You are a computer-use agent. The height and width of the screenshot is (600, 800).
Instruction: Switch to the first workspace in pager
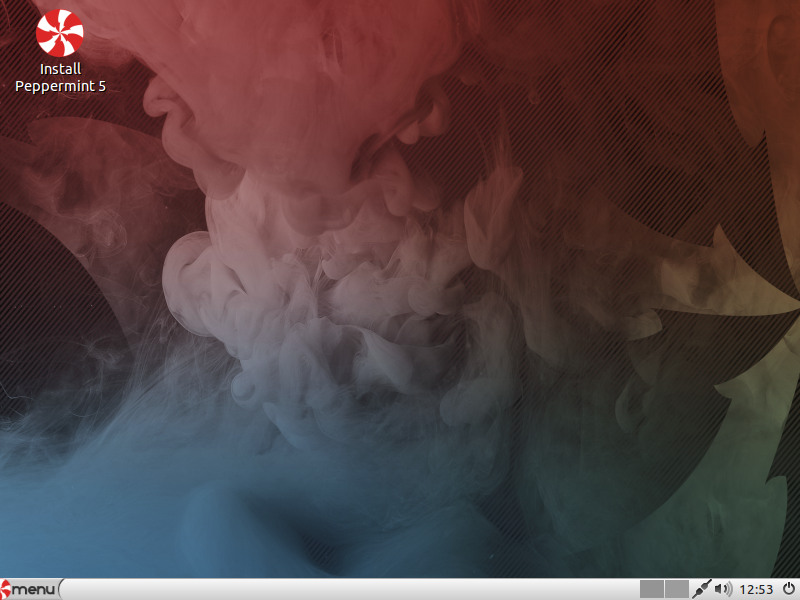click(652, 589)
